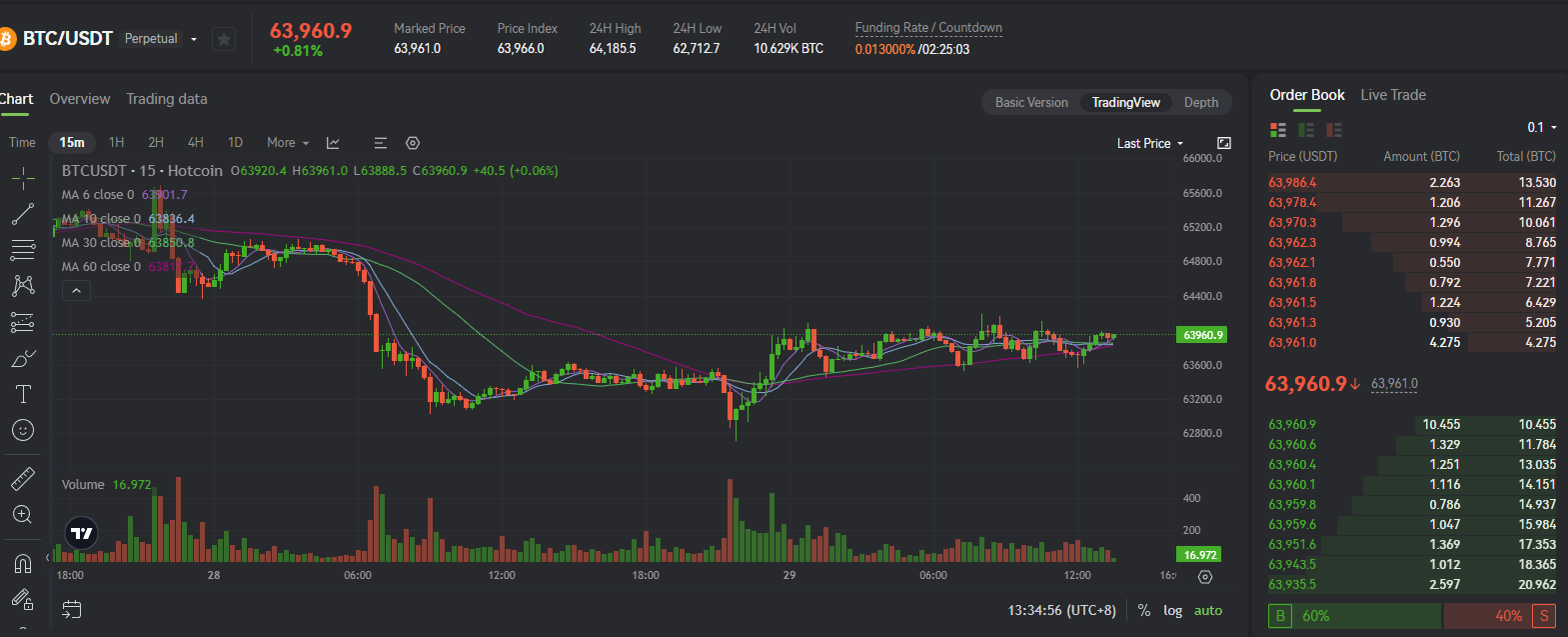Open chart settings gear in toolbar
The image size is (1568, 637).
[x=413, y=143]
